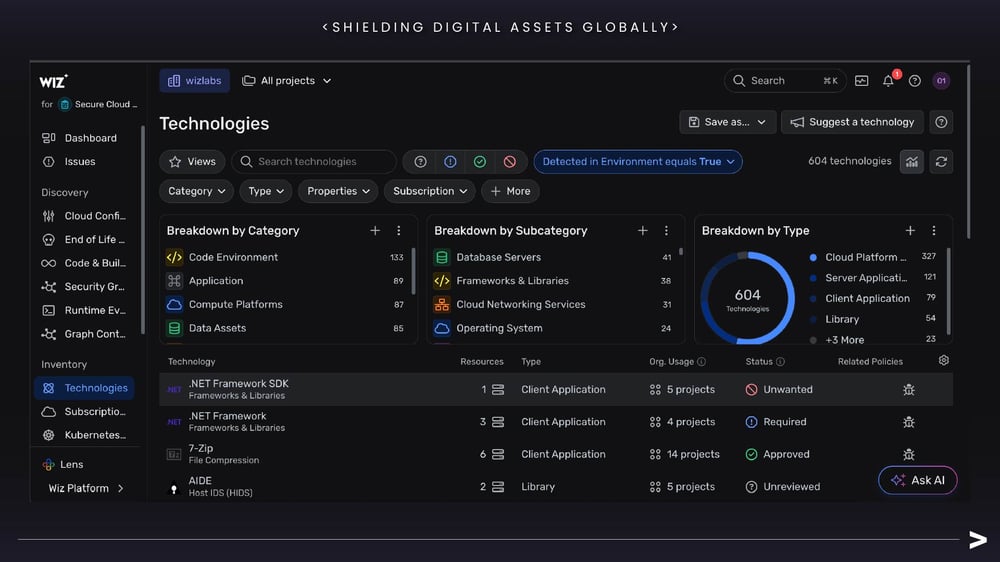Click the Org. Usage info icon
1000x562 pixels.
pyautogui.click(x=702, y=362)
